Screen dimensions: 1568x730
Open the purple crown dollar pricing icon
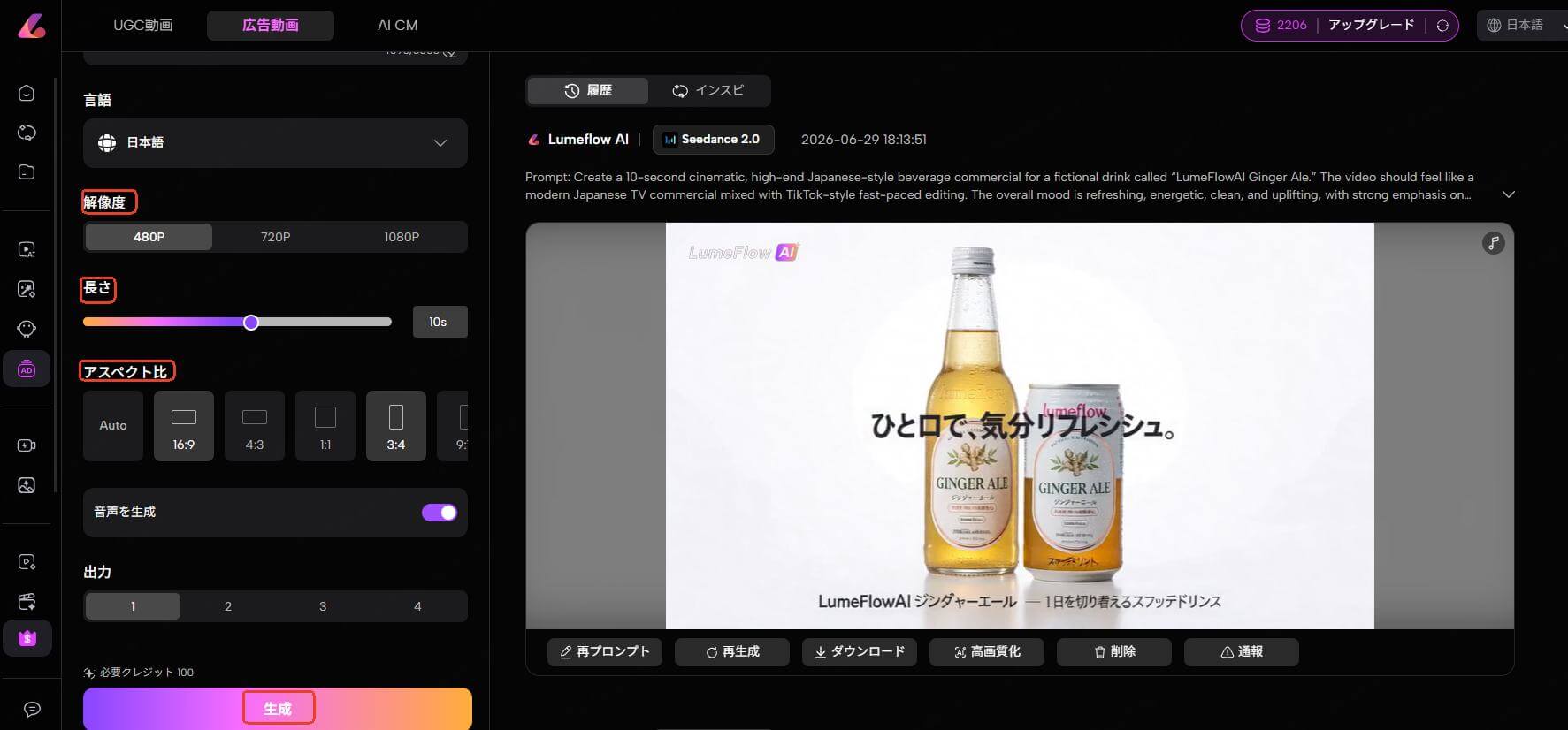coord(27,638)
